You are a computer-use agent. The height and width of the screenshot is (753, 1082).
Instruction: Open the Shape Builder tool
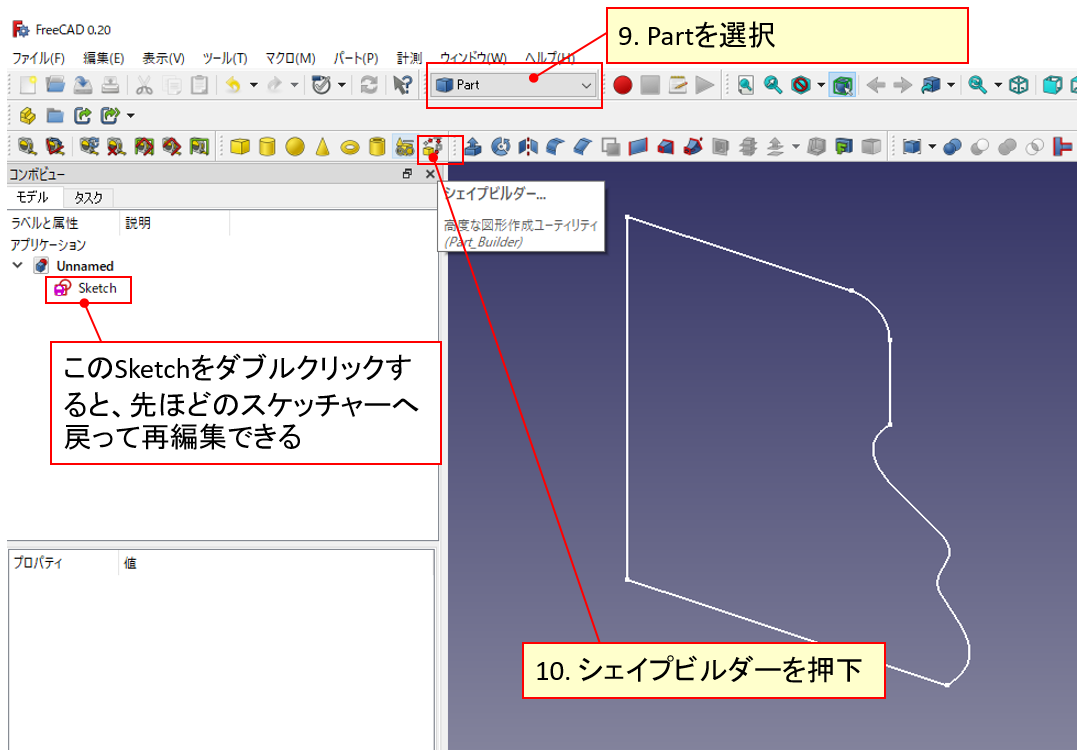pos(433,146)
